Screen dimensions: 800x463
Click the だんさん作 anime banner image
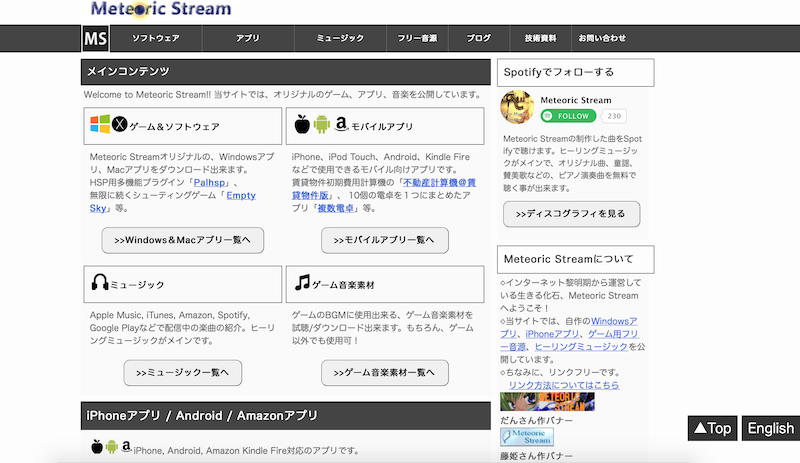tap(547, 402)
